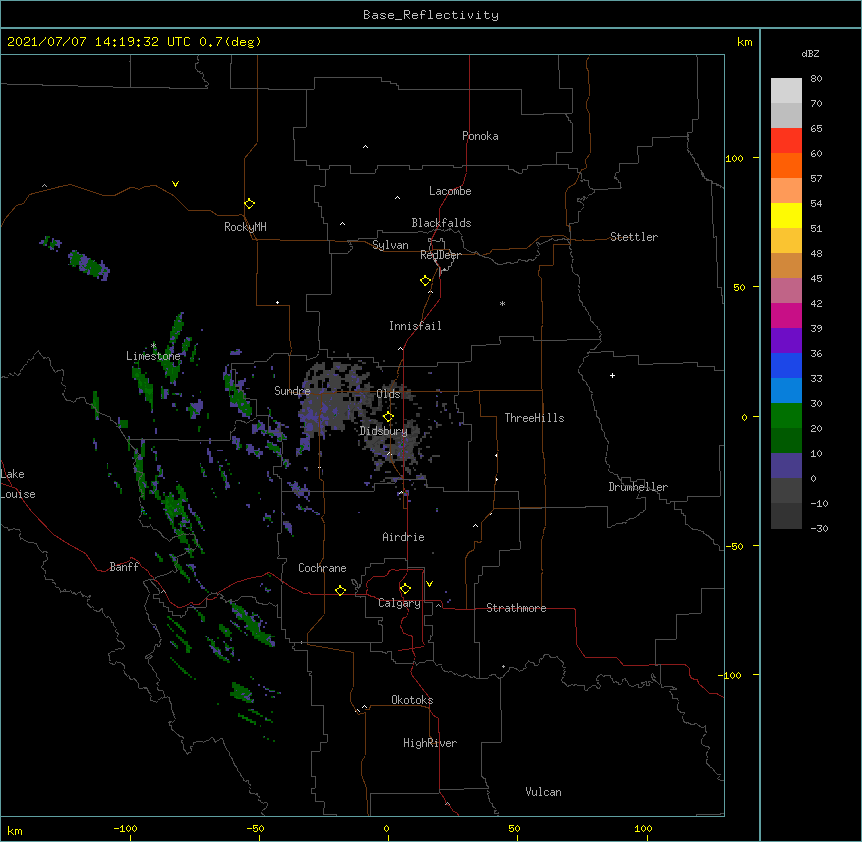Image resolution: width=862 pixels, height=842 pixels.
Task: Click the yellow diamond marker below RedDeer
Action: [426, 281]
